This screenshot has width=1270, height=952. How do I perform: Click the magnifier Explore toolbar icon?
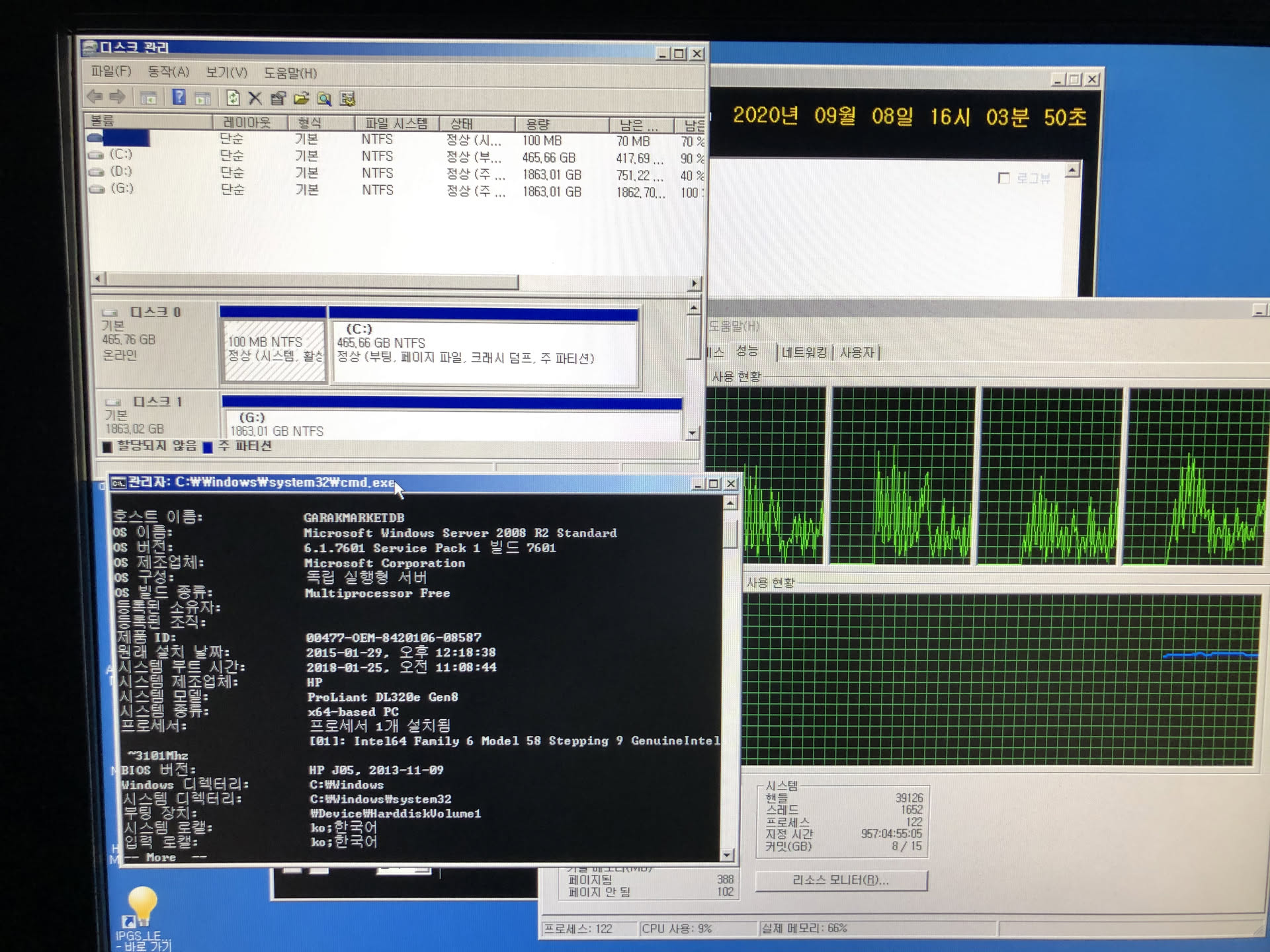324,99
